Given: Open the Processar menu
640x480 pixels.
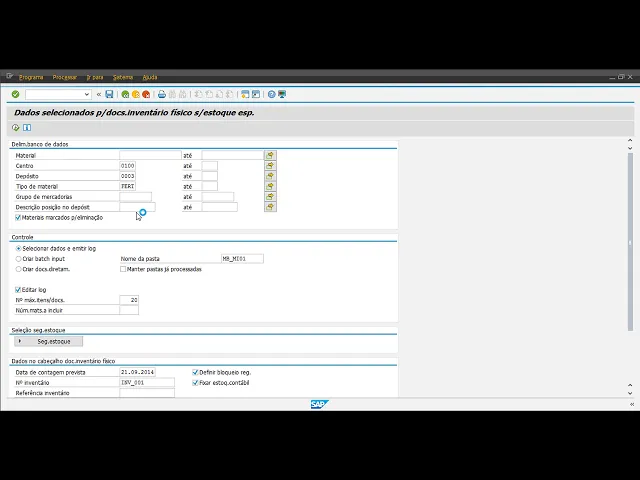Looking at the screenshot, I should 64,77.
